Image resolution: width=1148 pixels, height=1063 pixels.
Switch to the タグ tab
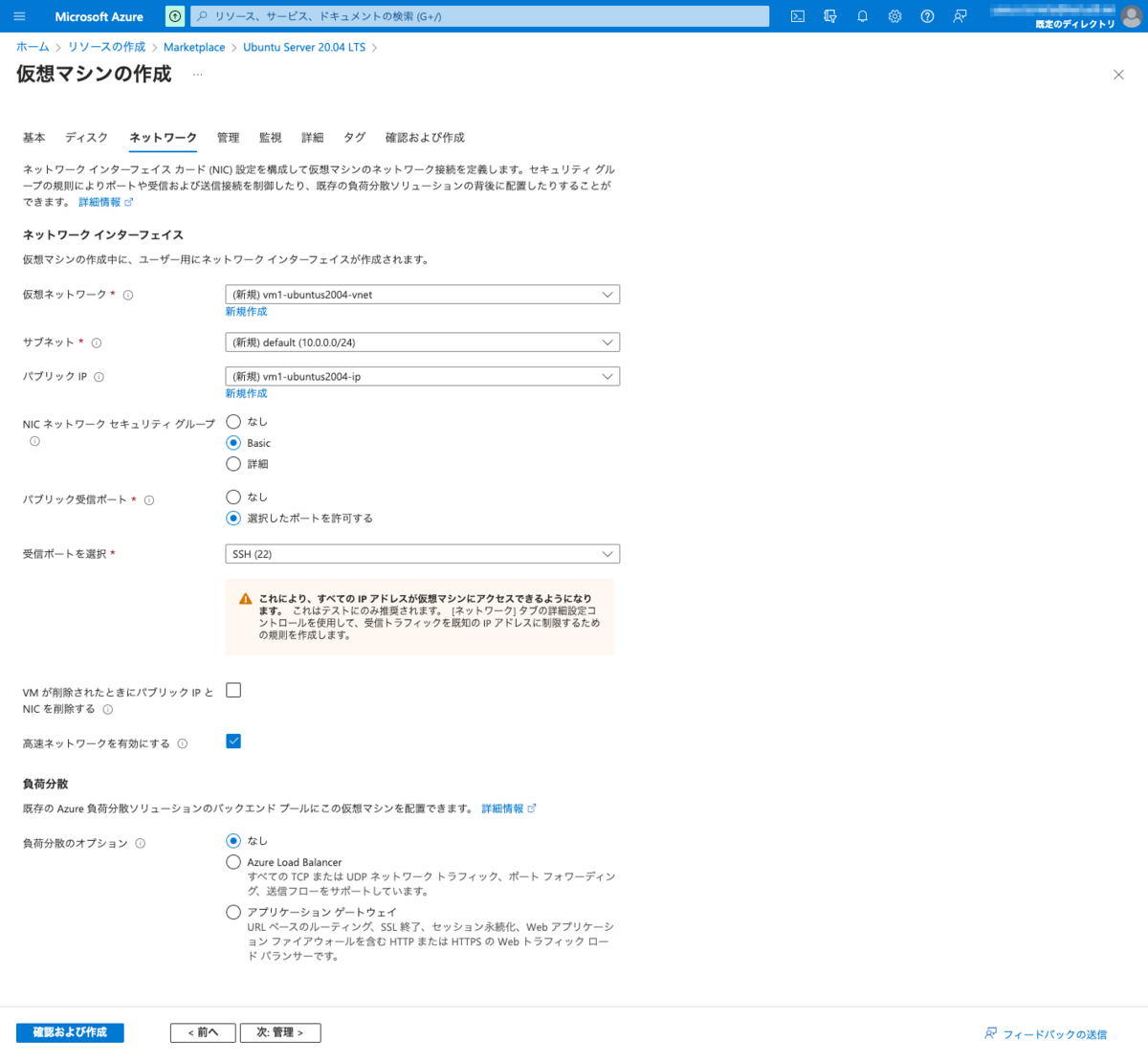[355, 138]
